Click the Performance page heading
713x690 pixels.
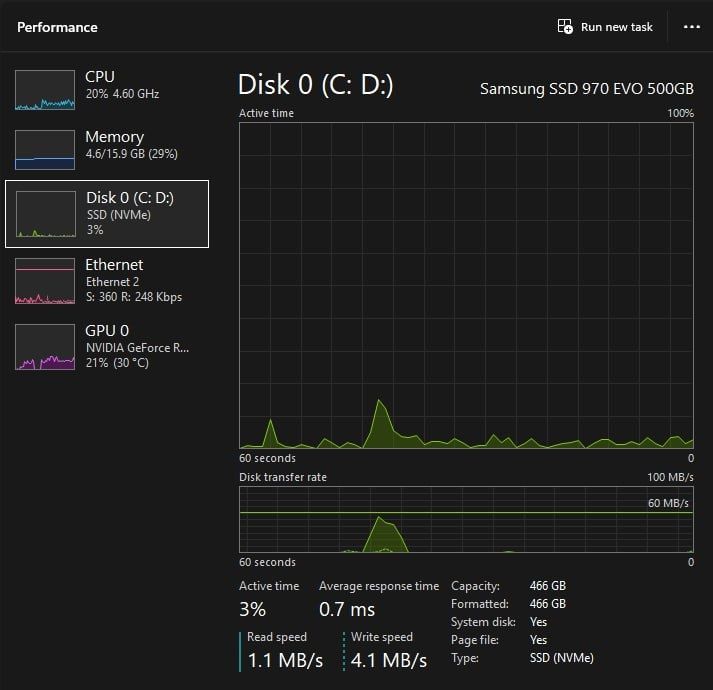[57, 27]
